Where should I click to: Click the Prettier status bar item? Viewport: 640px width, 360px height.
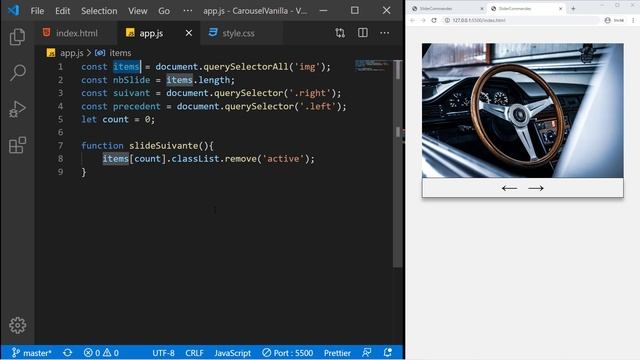[337, 353]
